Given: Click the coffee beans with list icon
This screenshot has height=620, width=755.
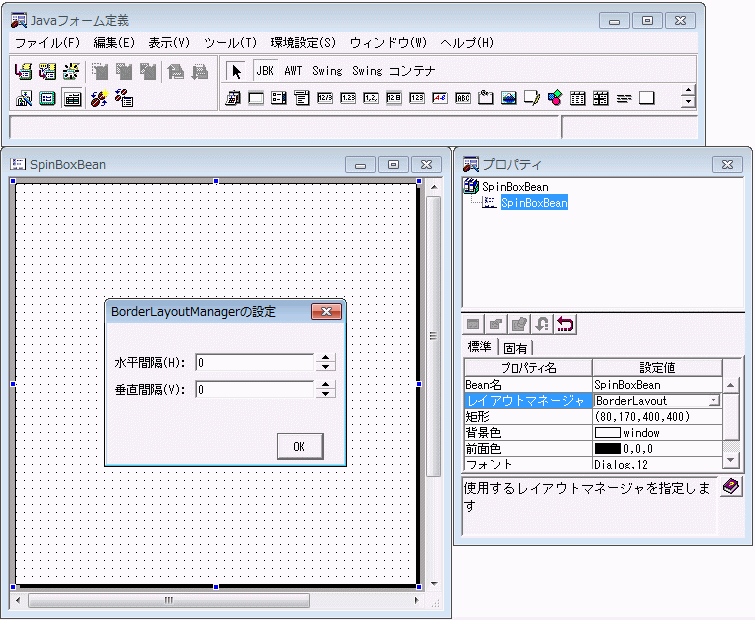Looking at the screenshot, I should coord(124,99).
